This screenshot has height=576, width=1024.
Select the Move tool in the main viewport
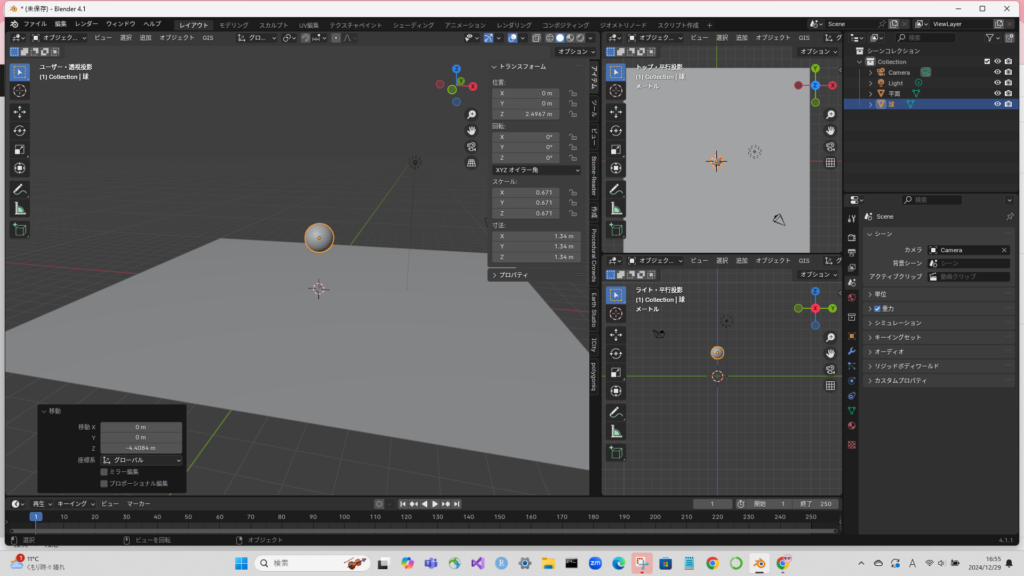click(20, 111)
